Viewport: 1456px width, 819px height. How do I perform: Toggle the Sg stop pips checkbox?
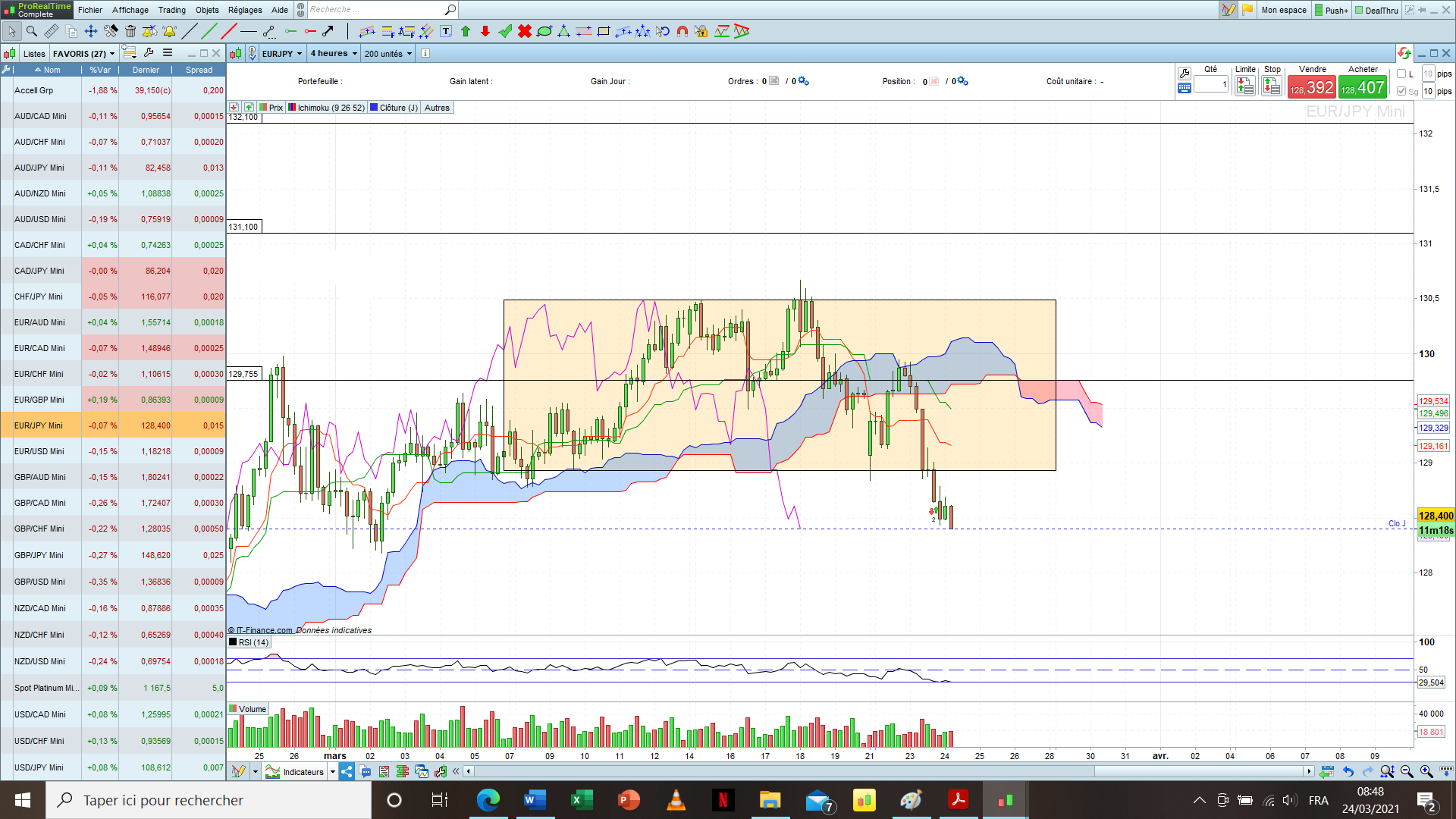coord(1401,91)
